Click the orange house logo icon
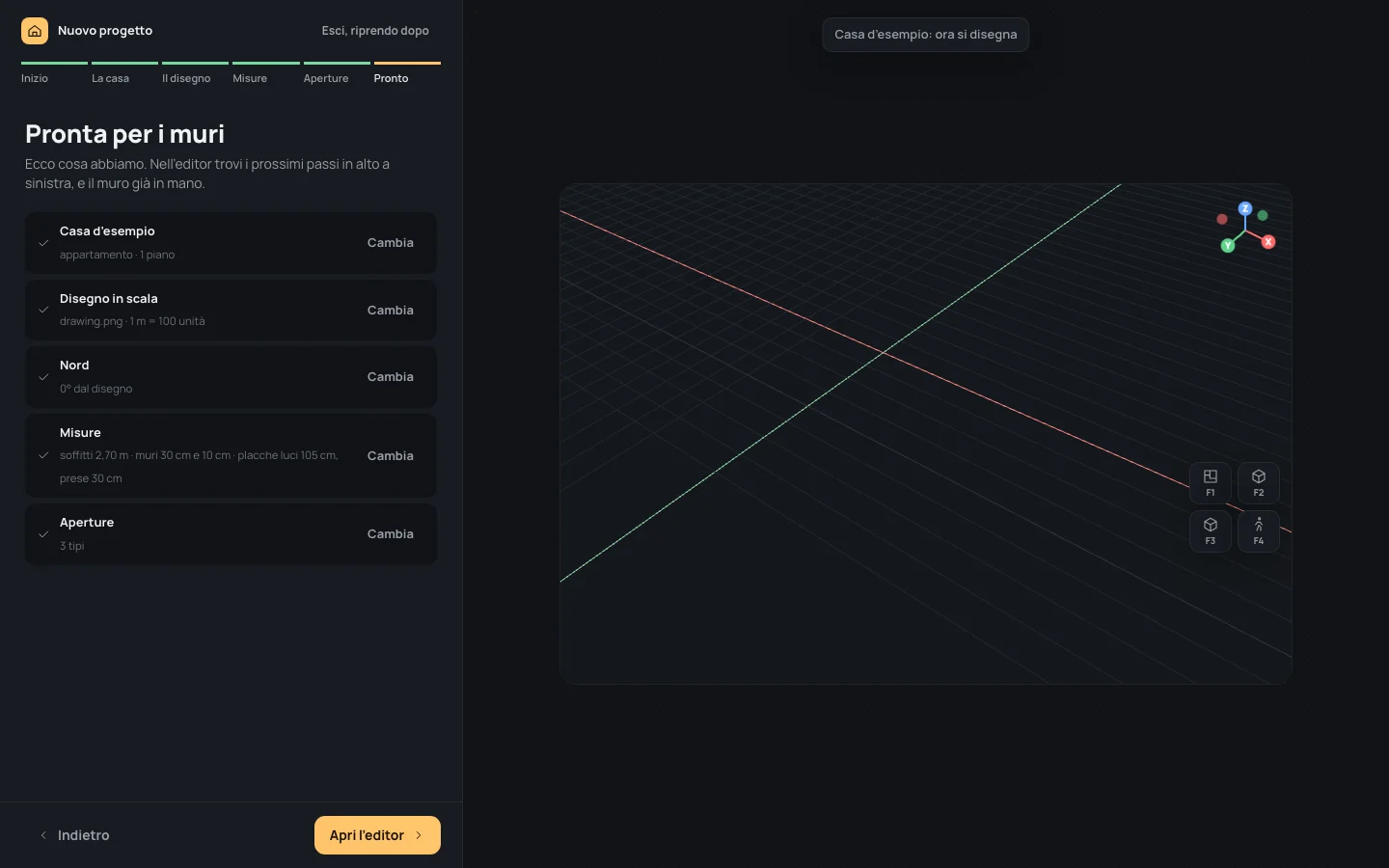The image size is (1389, 868). 35,31
